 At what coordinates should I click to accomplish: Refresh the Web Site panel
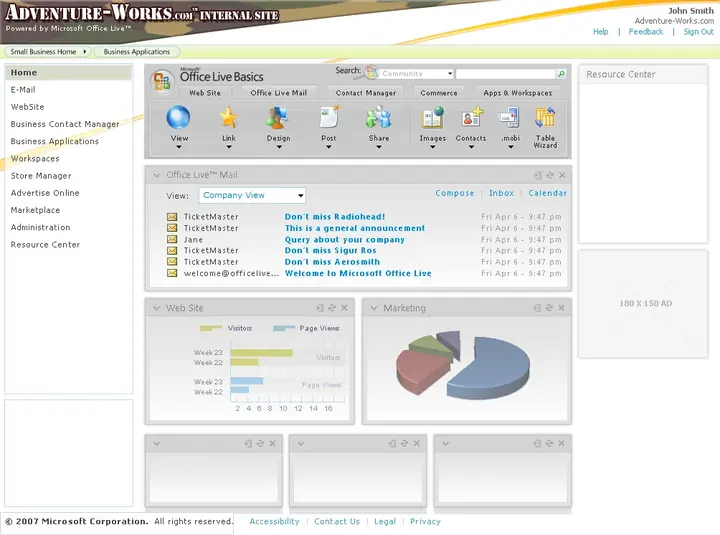click(332, 308)
